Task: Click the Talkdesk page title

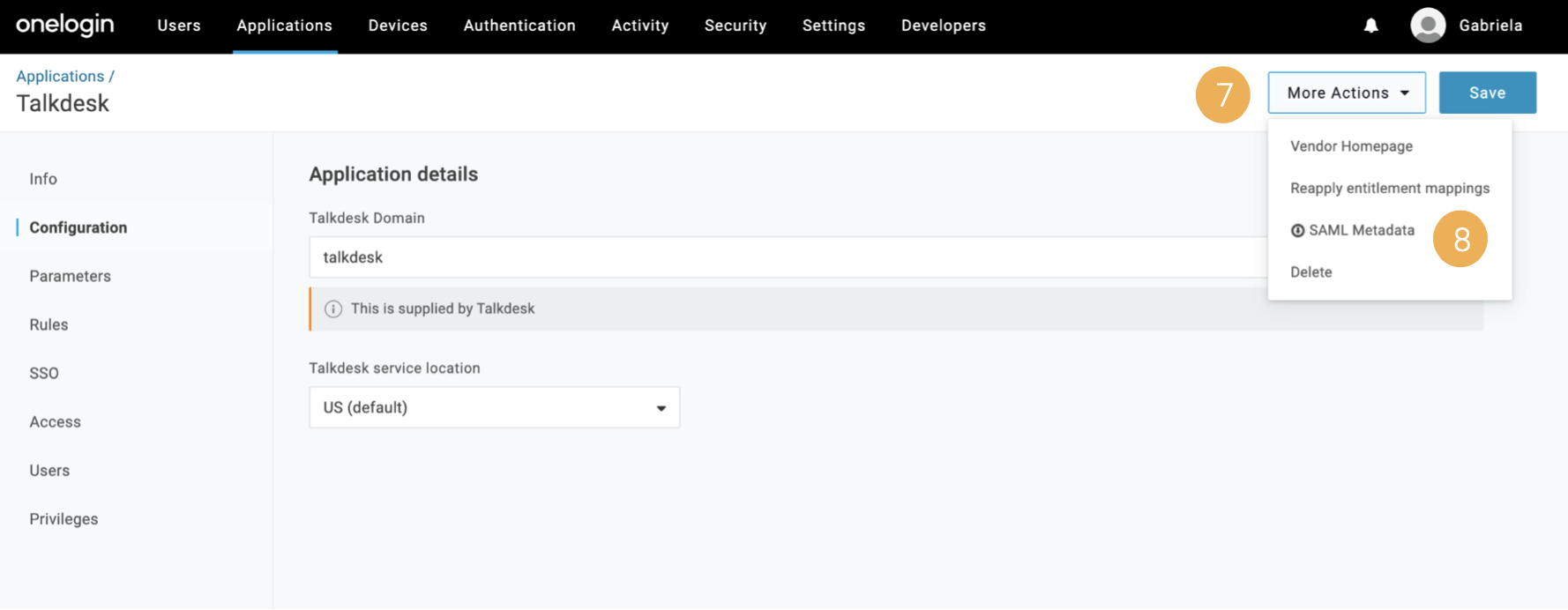Action: tap(63, 103)
